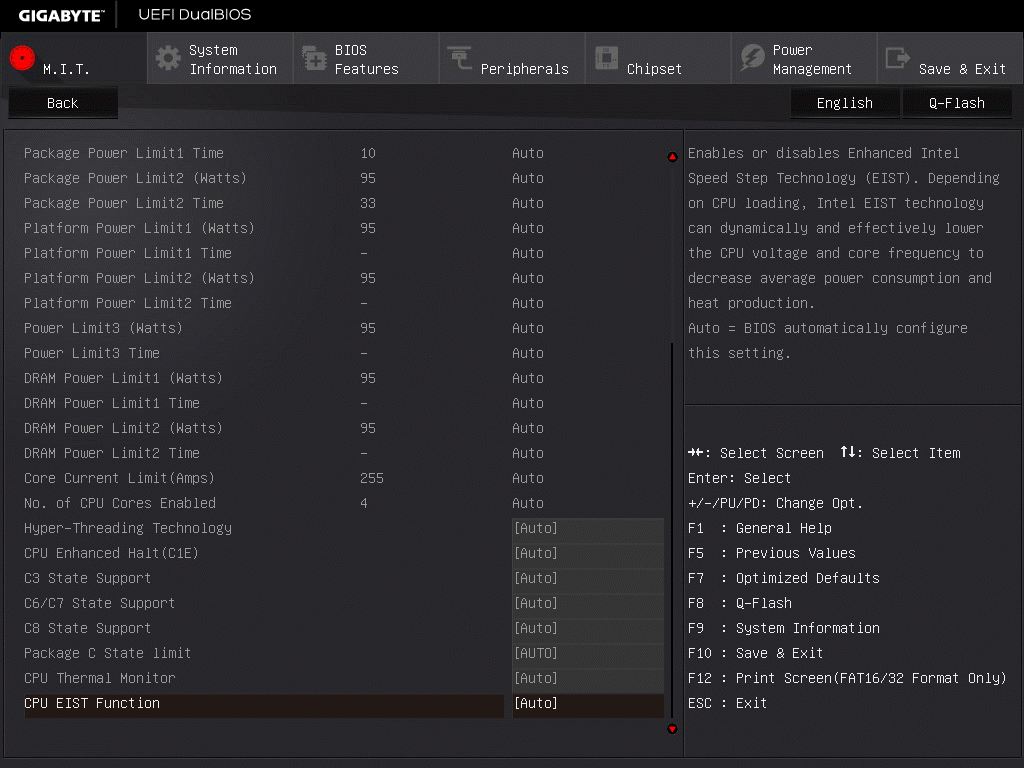This screenshot has width=1024, height=768.
Task: Click the Peripherals icon
Action: pyautogui.click(x=460, y=57)
